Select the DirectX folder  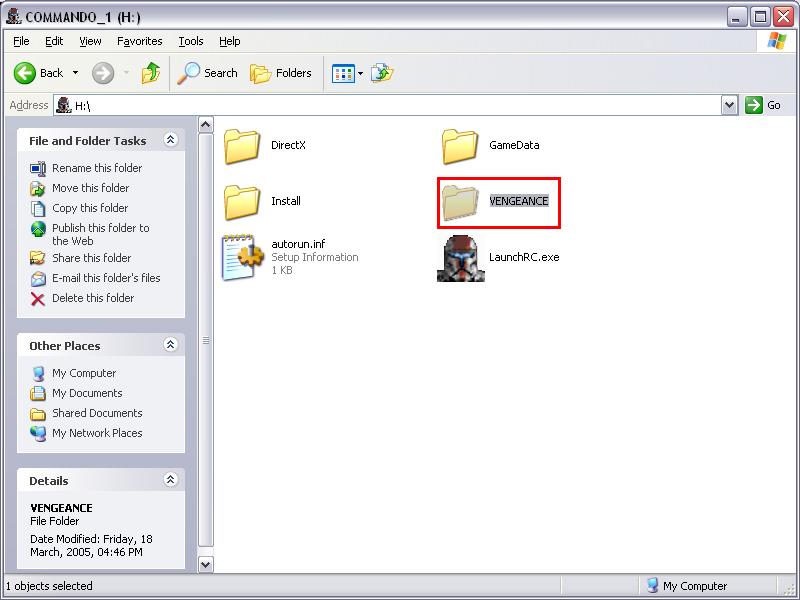[242, 146]
